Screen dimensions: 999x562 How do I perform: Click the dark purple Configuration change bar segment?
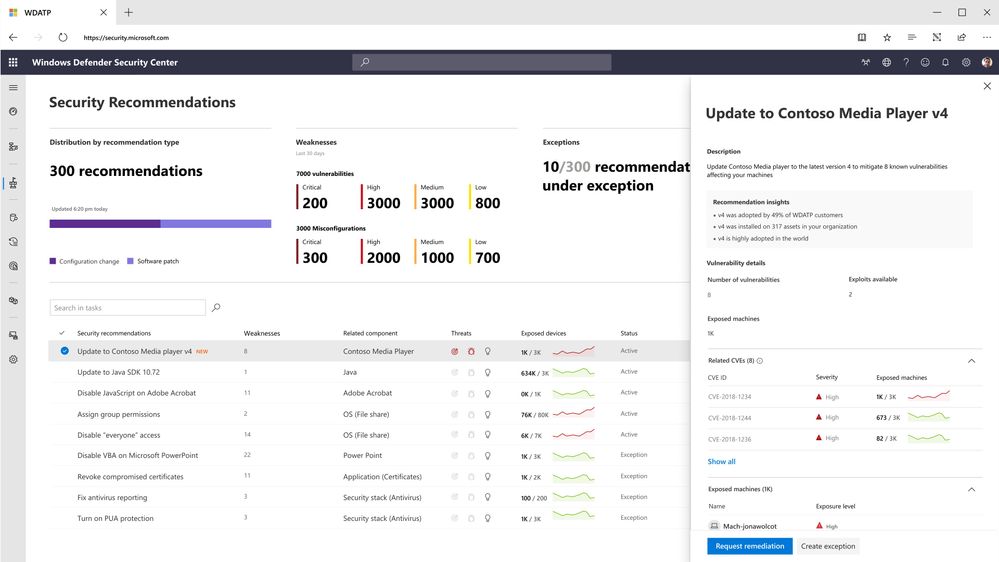105,224
